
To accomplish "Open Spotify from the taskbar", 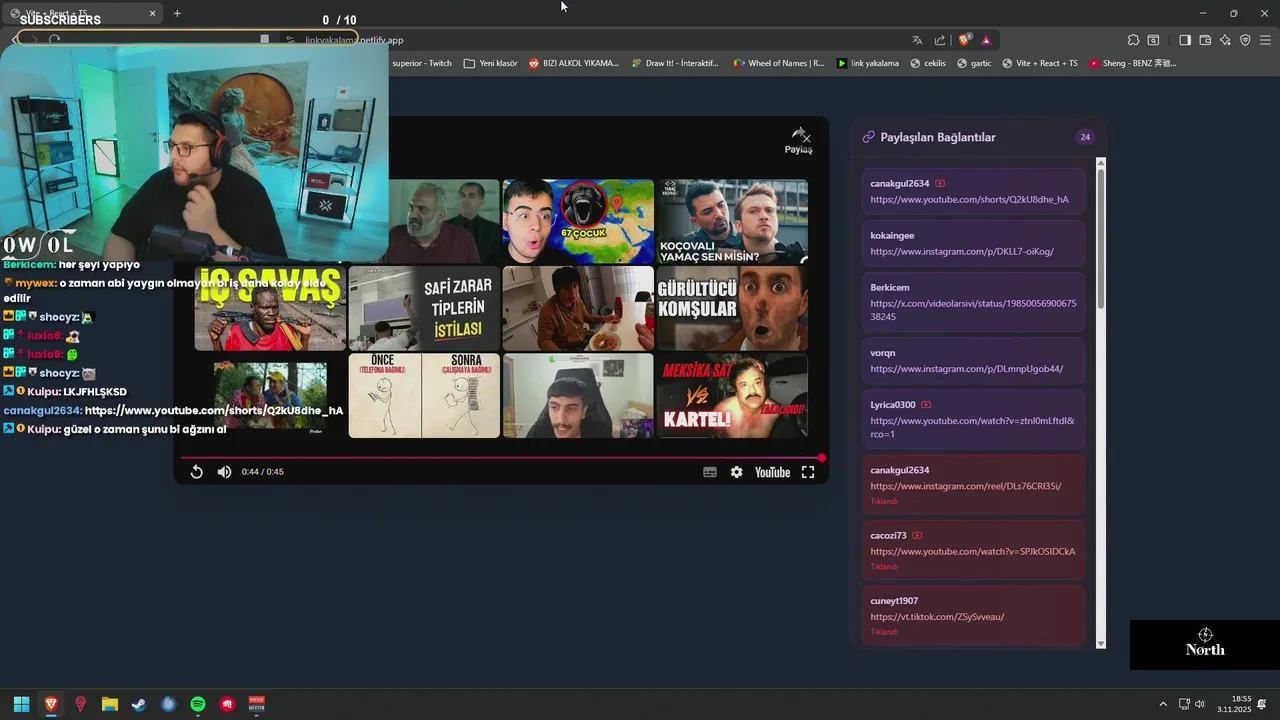I will (198, 704).
